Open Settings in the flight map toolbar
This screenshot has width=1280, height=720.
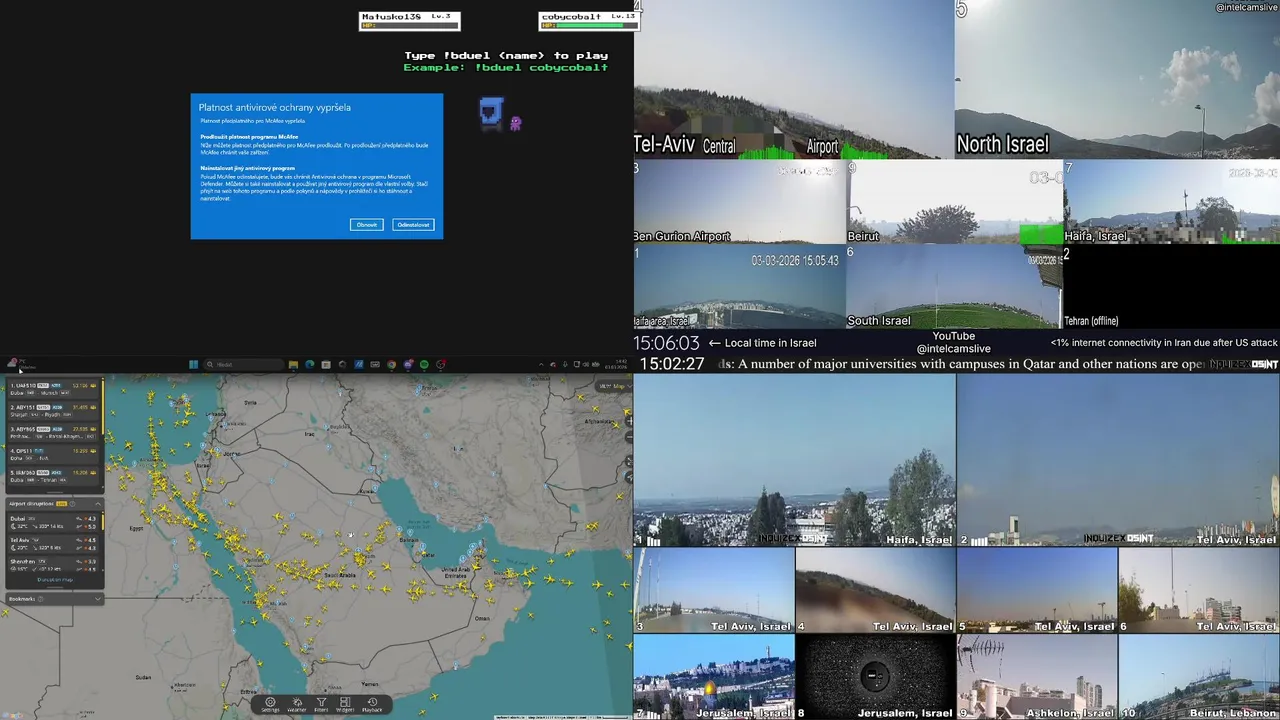coord(270,705)
